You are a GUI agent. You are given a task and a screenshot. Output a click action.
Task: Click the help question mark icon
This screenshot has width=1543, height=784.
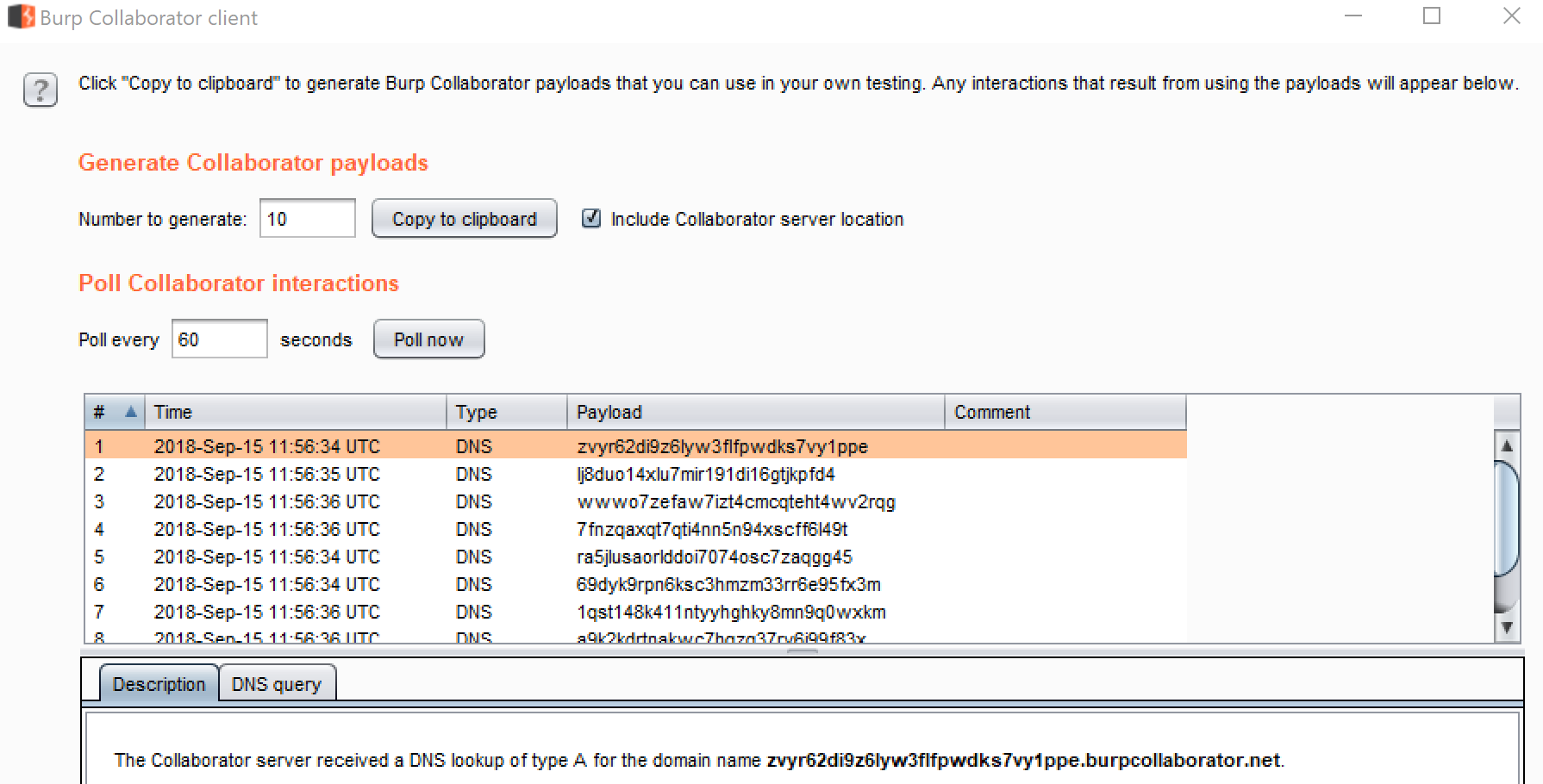click(x=40, y=90)
